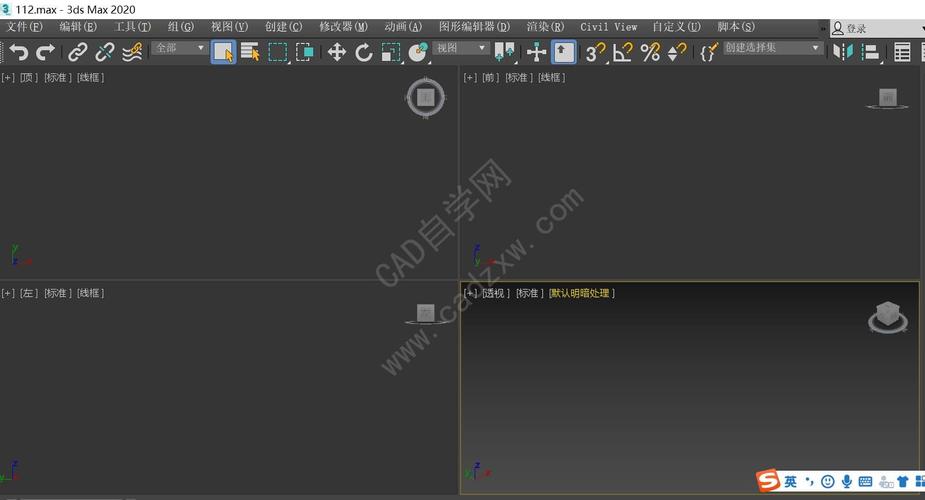This screenshot has width=925, height=500.
Task: Toggle the Spinner Snap icon
Action: click(677, 52)
